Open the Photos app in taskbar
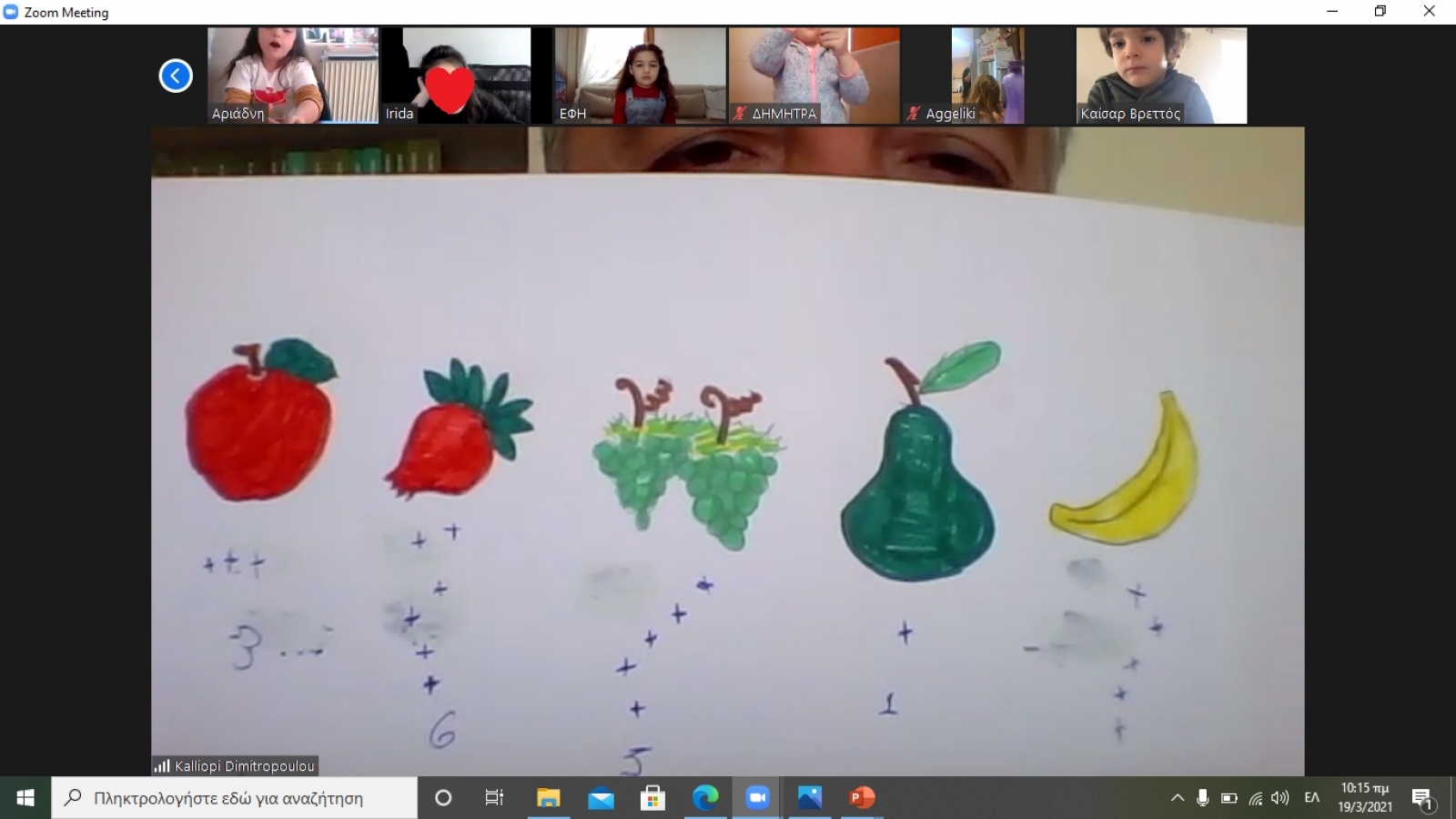This screenshot has height=819, width=1456. (809, 798)
